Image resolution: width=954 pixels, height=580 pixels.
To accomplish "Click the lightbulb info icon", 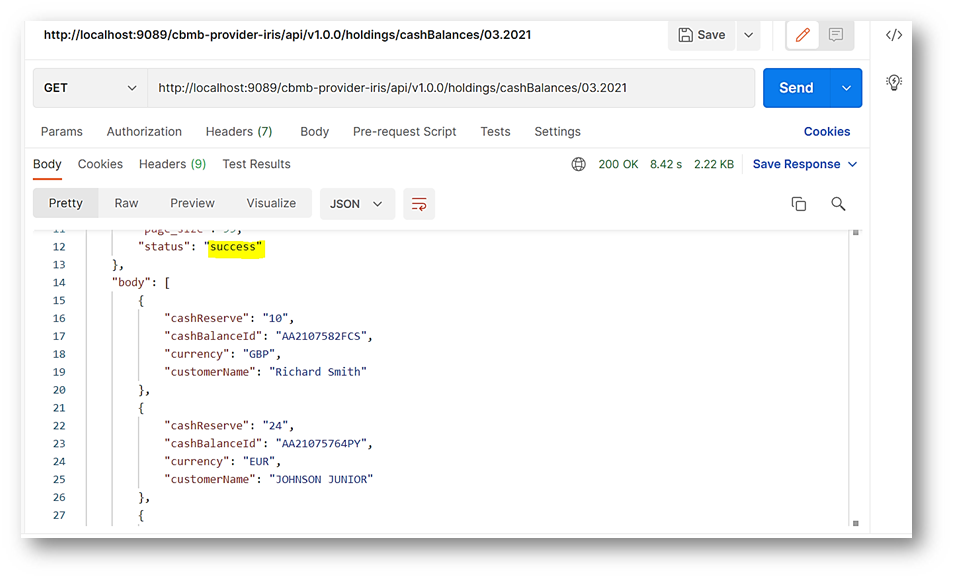I will click(894, 82).
